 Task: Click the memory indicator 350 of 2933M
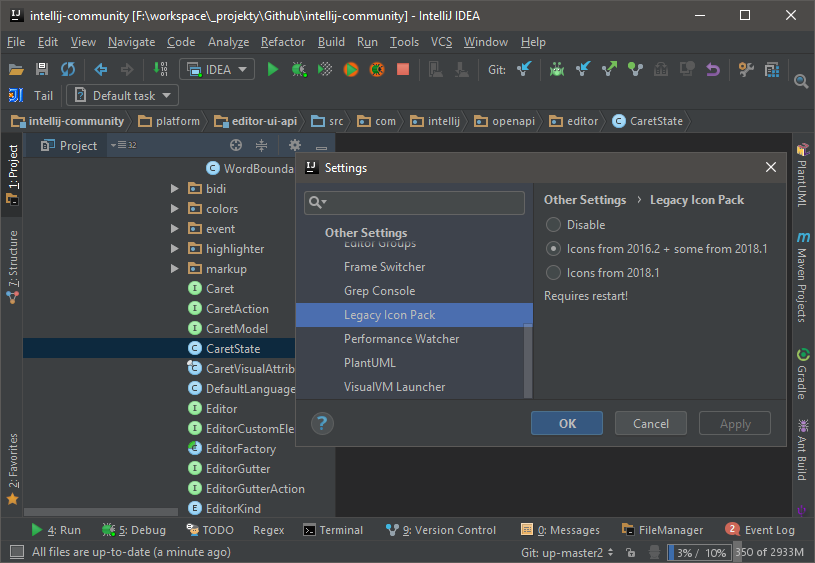click(769, 552)
